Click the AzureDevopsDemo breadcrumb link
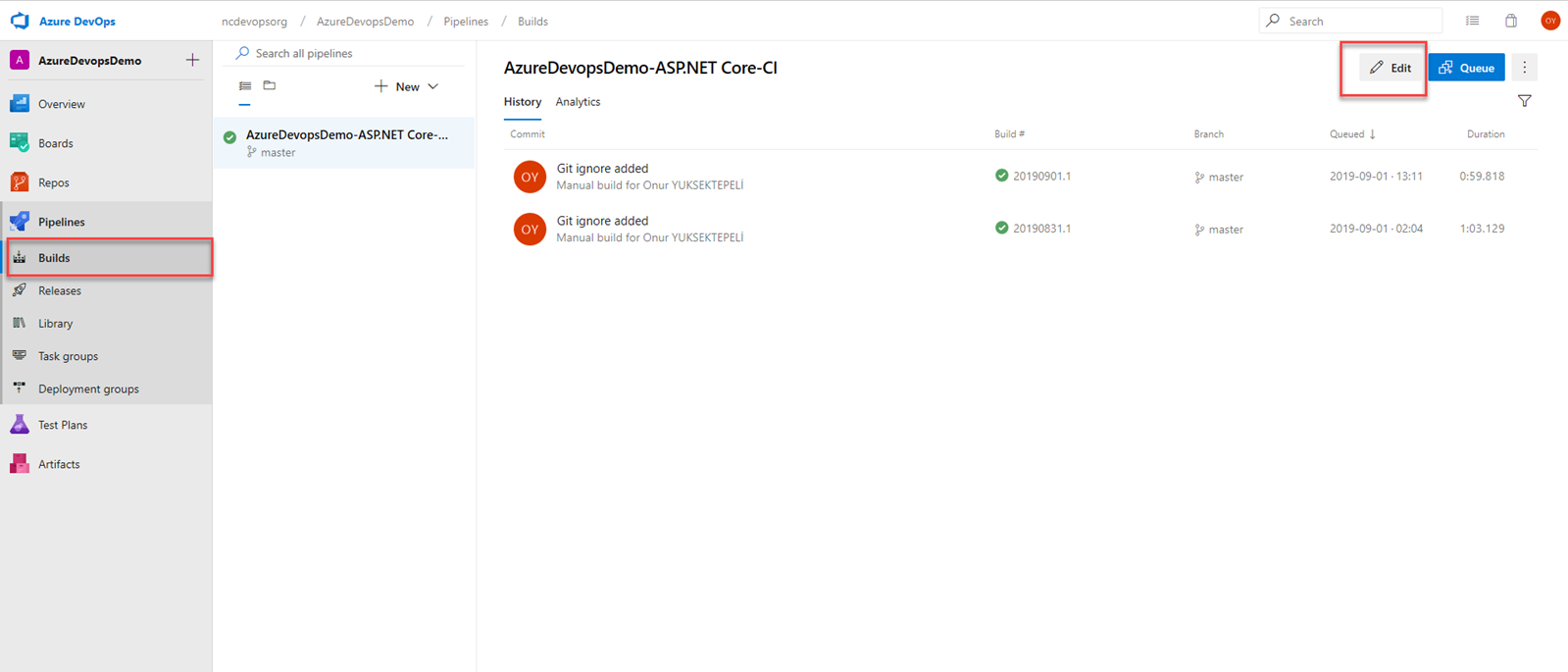The image size is (1568, 672). pos(365,21)
